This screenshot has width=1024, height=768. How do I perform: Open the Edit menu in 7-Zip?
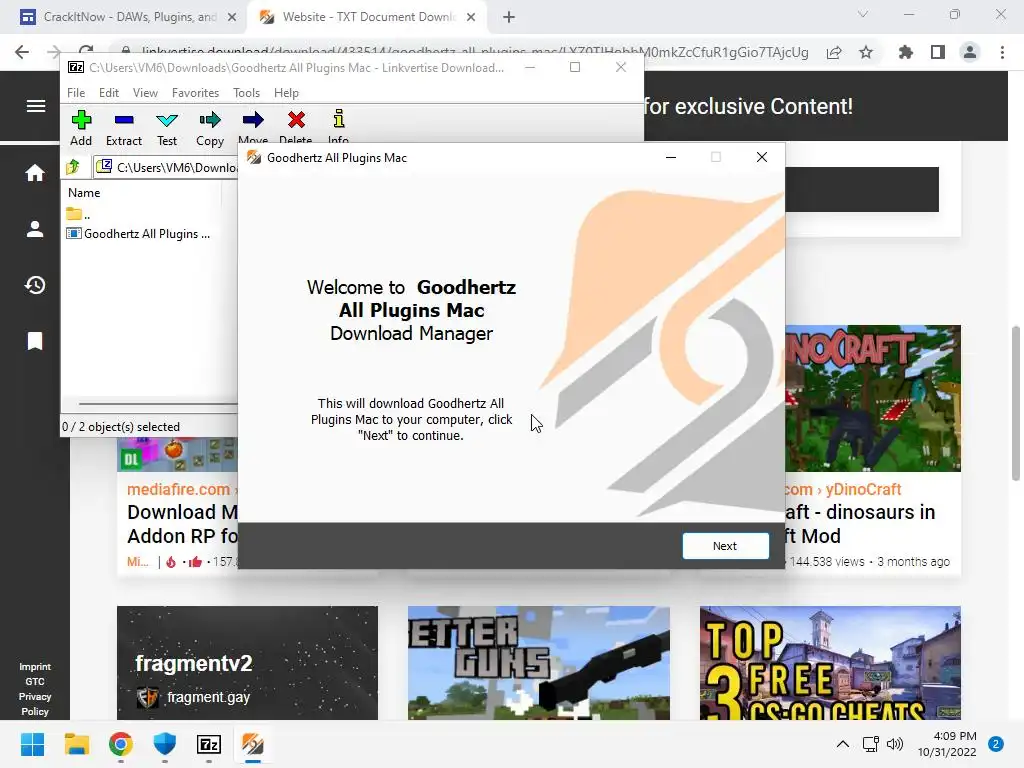pyautogui.click(x=108, y=93)
